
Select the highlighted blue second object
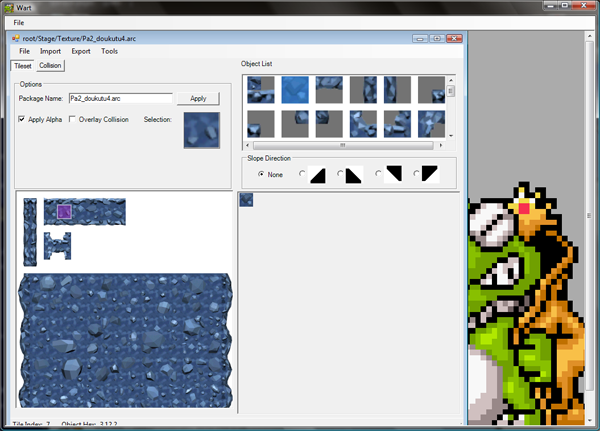[295, 90]
